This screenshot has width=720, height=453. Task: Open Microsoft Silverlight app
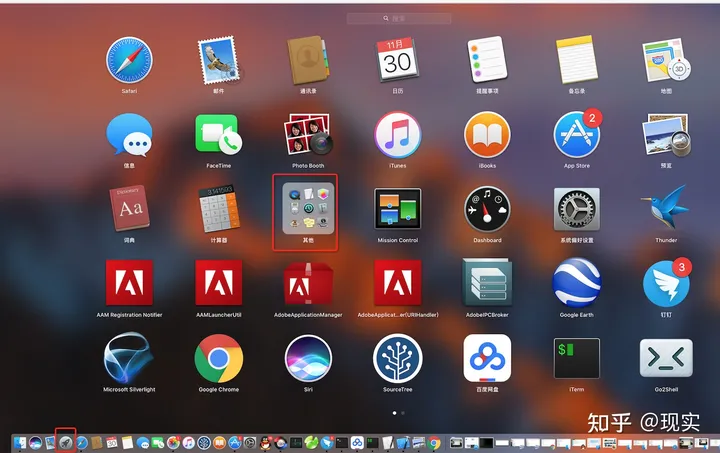129,358
